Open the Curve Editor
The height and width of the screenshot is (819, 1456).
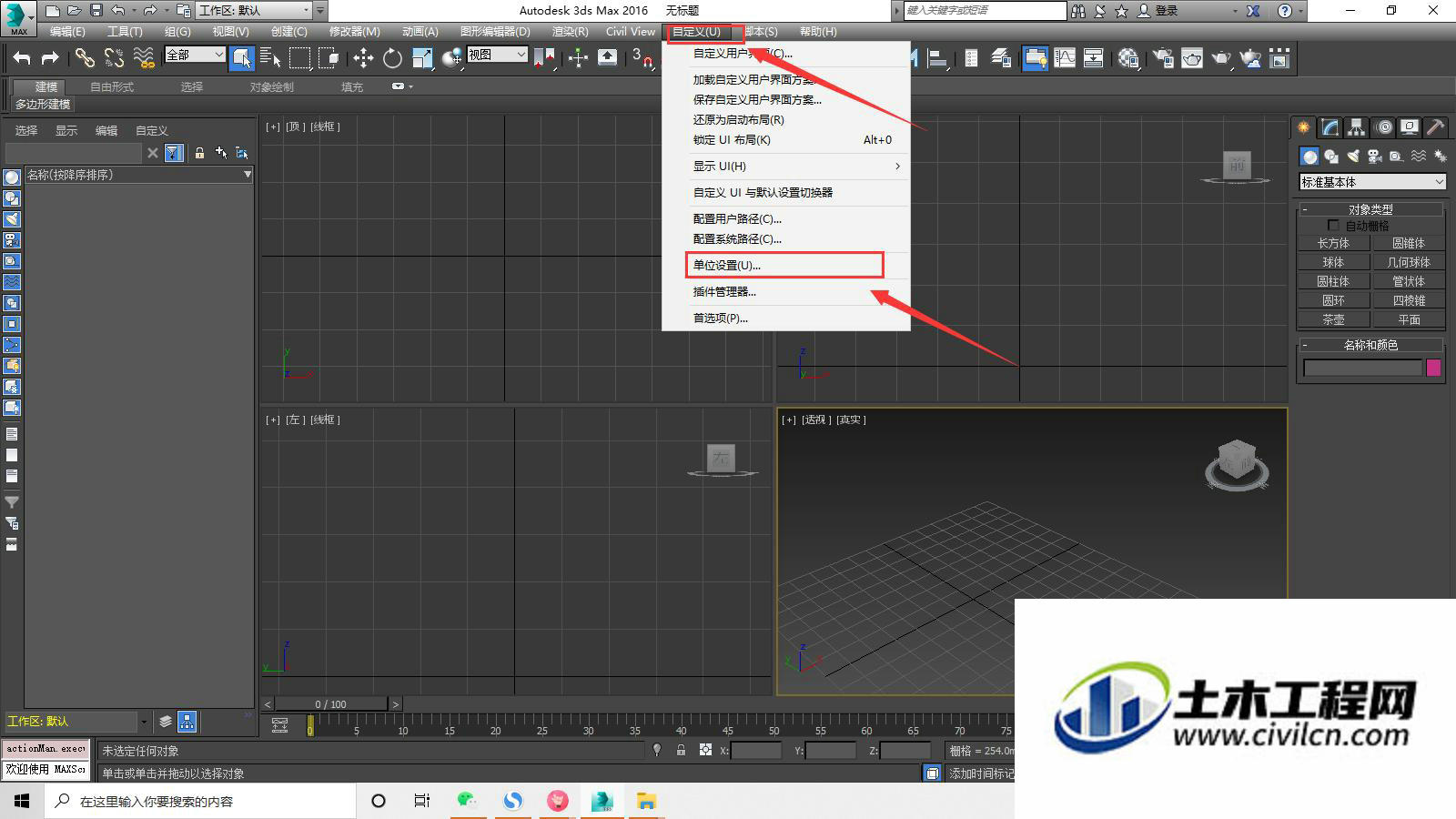(x=1064, y=58)
